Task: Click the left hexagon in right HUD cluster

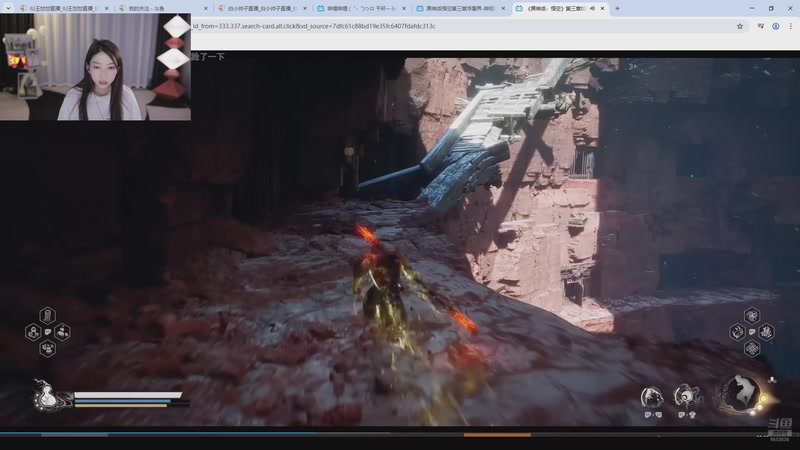Action: point(737,332)
